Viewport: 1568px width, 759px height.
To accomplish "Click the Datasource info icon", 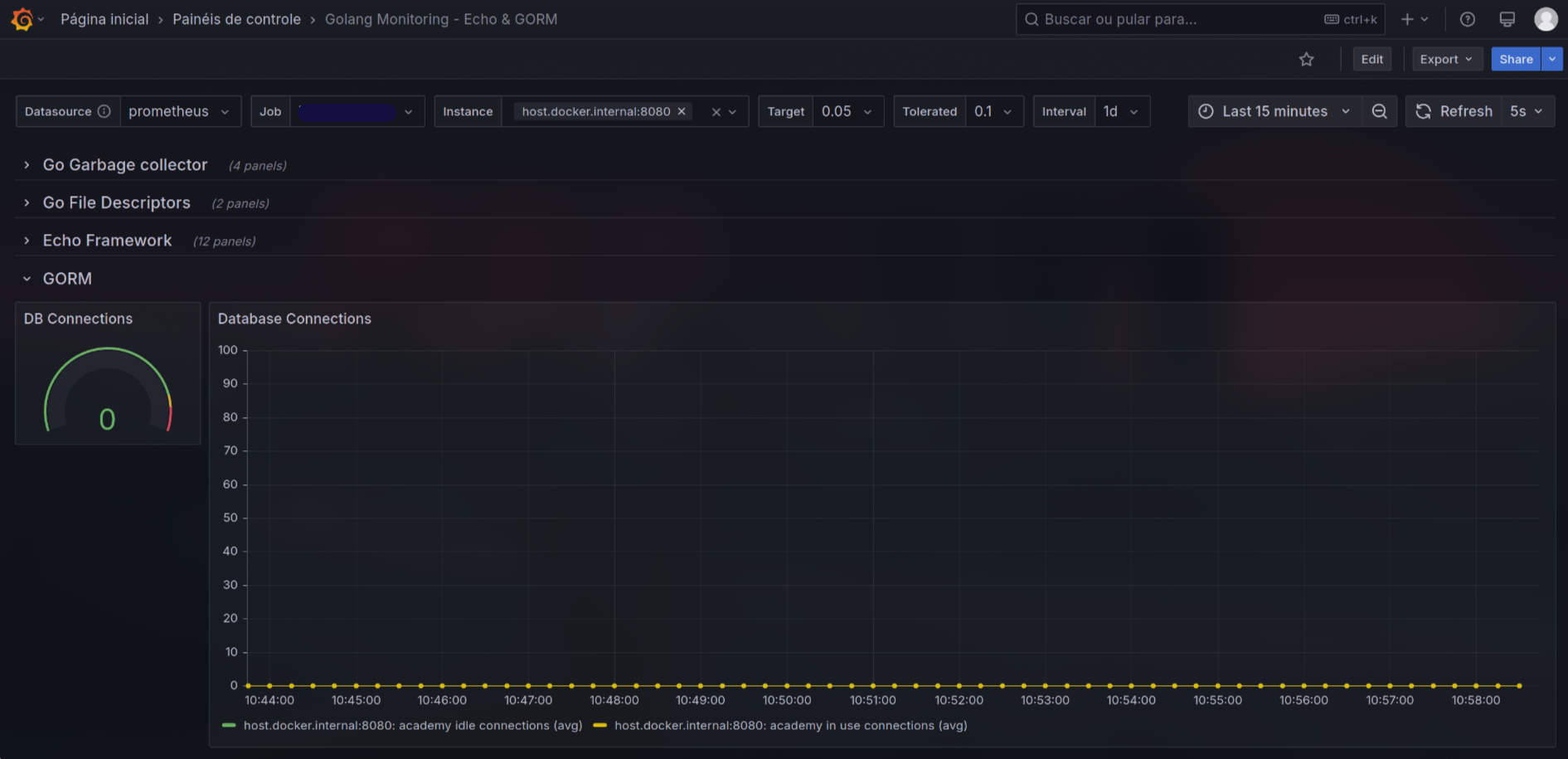I will click(104, 111).
